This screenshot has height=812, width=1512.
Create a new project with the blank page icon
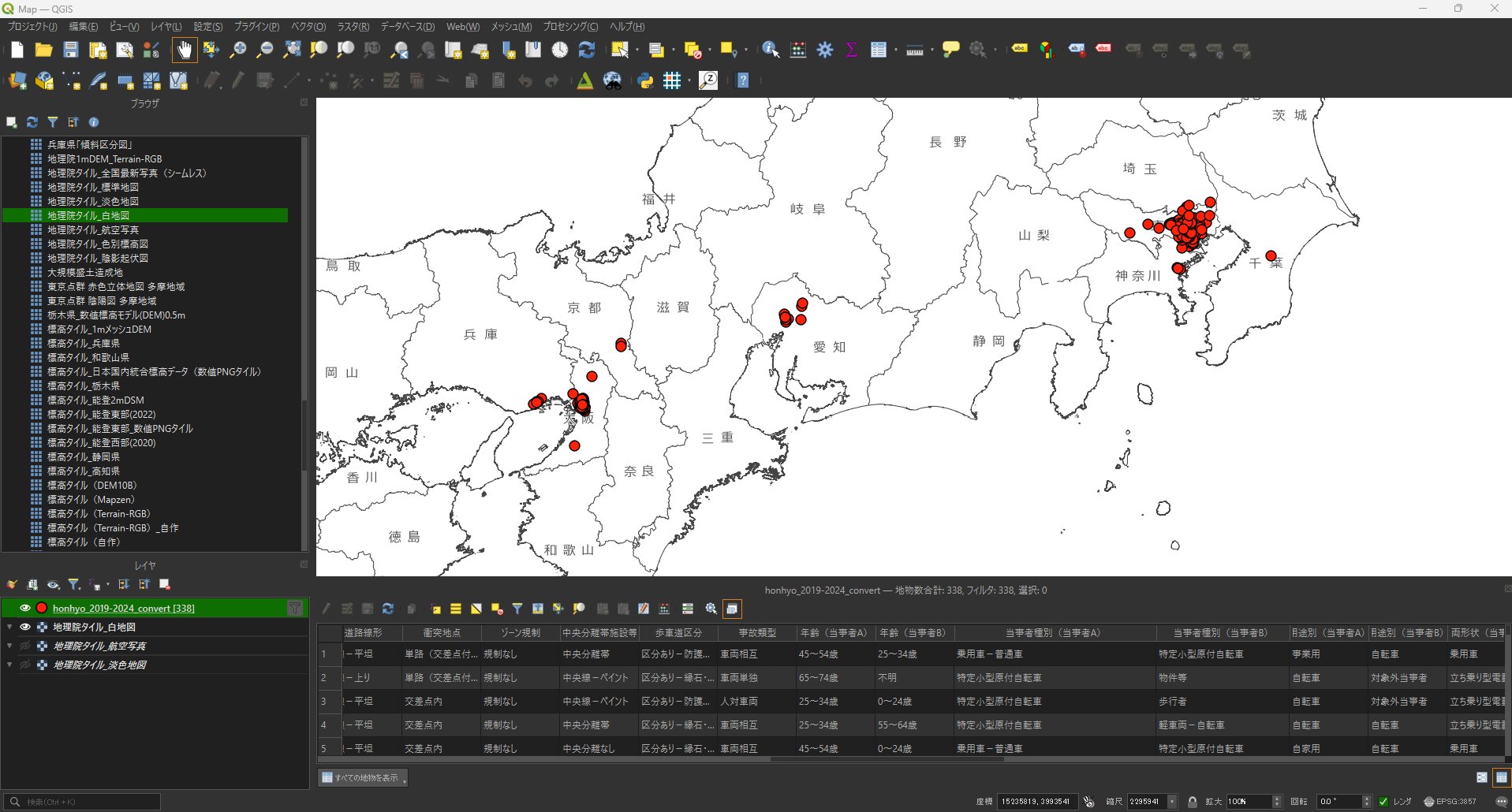tap(17, 50)
